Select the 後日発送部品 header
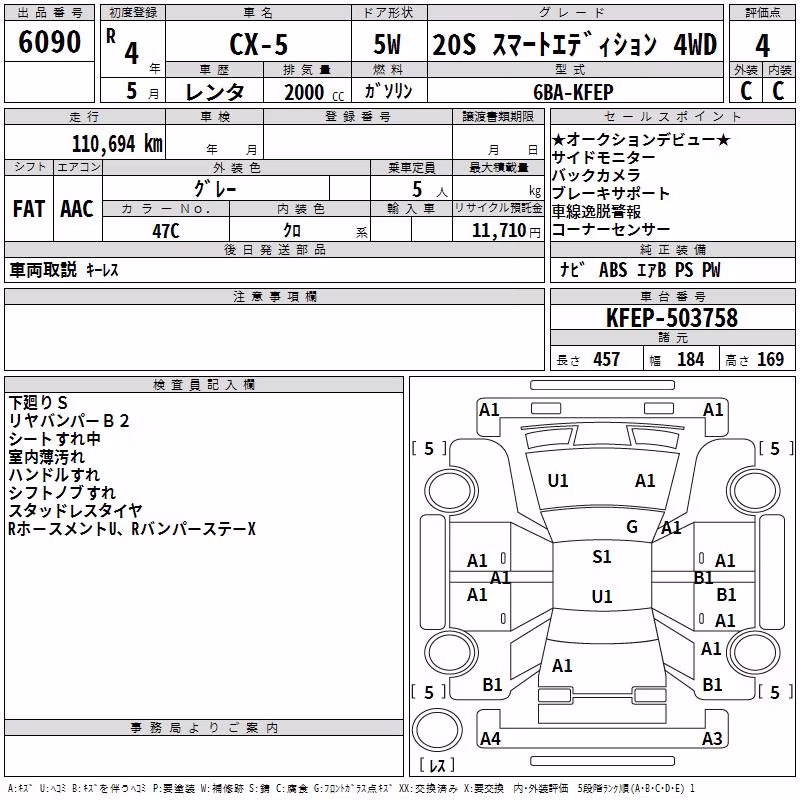Viewport: 800px width, 800px height. click(274, 249)
